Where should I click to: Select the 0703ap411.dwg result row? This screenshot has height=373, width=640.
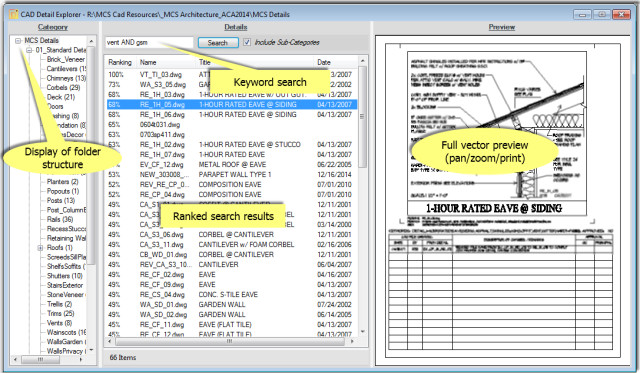(x=232, y=135)
